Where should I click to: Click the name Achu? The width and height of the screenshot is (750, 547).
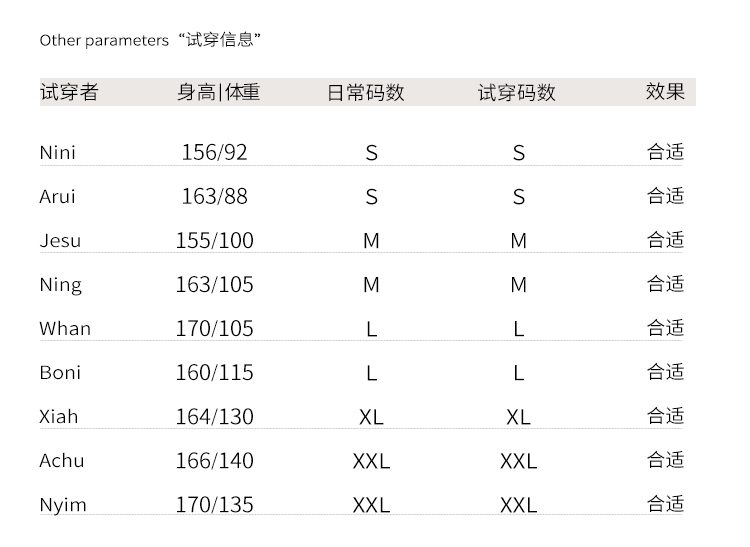(62, 461)
